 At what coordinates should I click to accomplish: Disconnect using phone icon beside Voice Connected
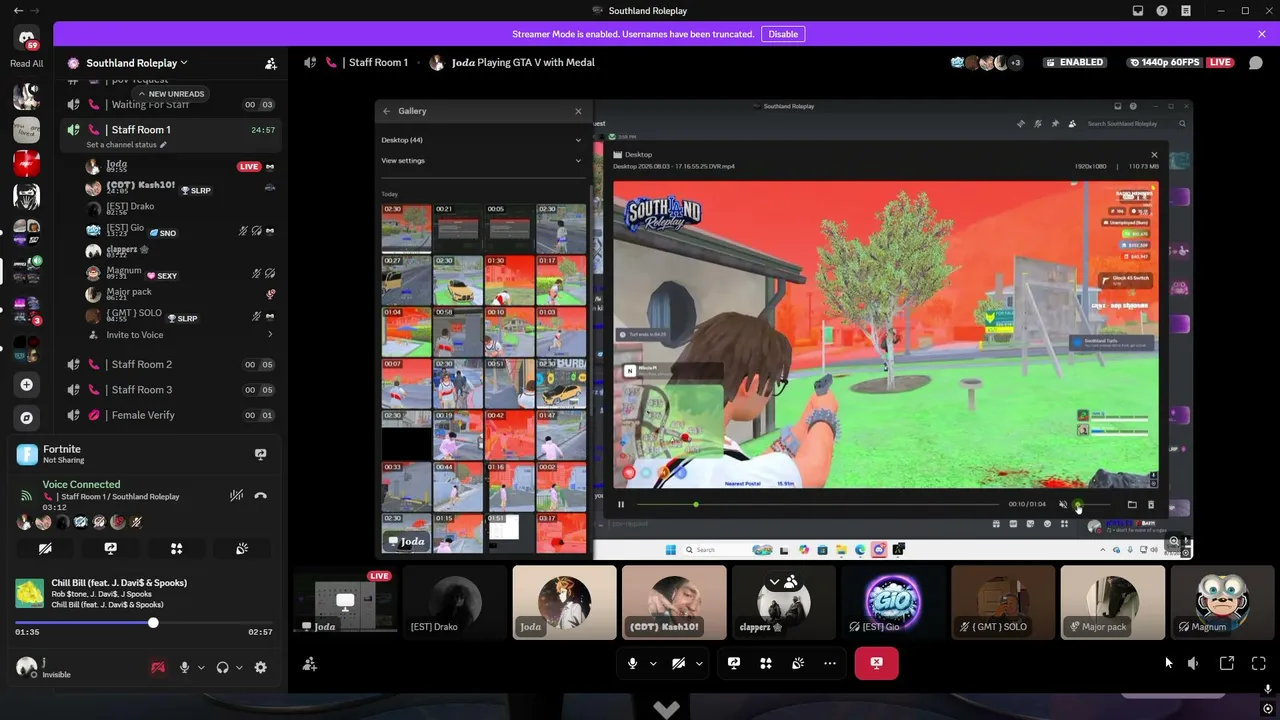click(x=261, y=495)
